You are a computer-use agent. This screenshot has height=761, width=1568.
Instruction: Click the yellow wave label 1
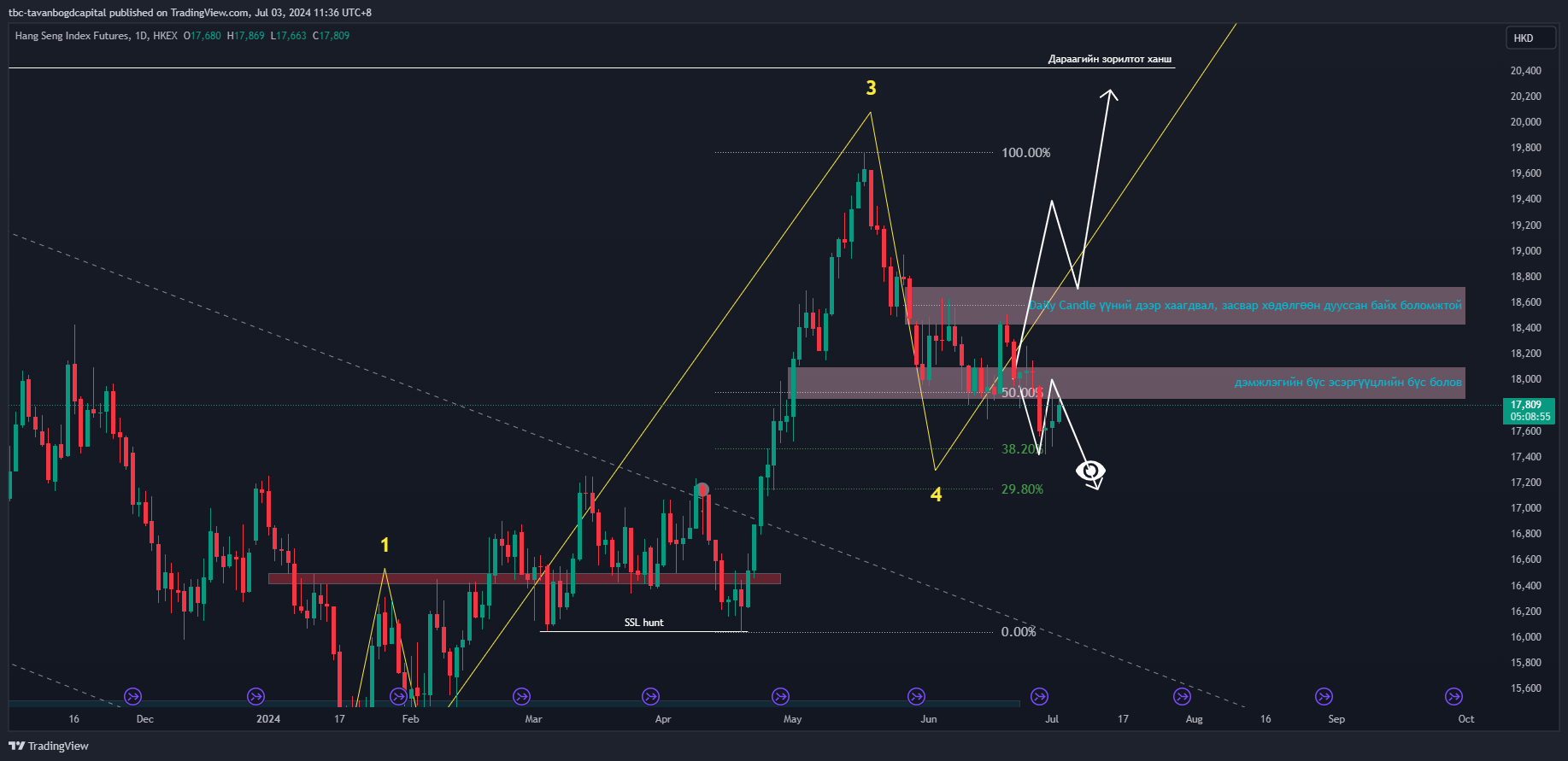[385, 545]
